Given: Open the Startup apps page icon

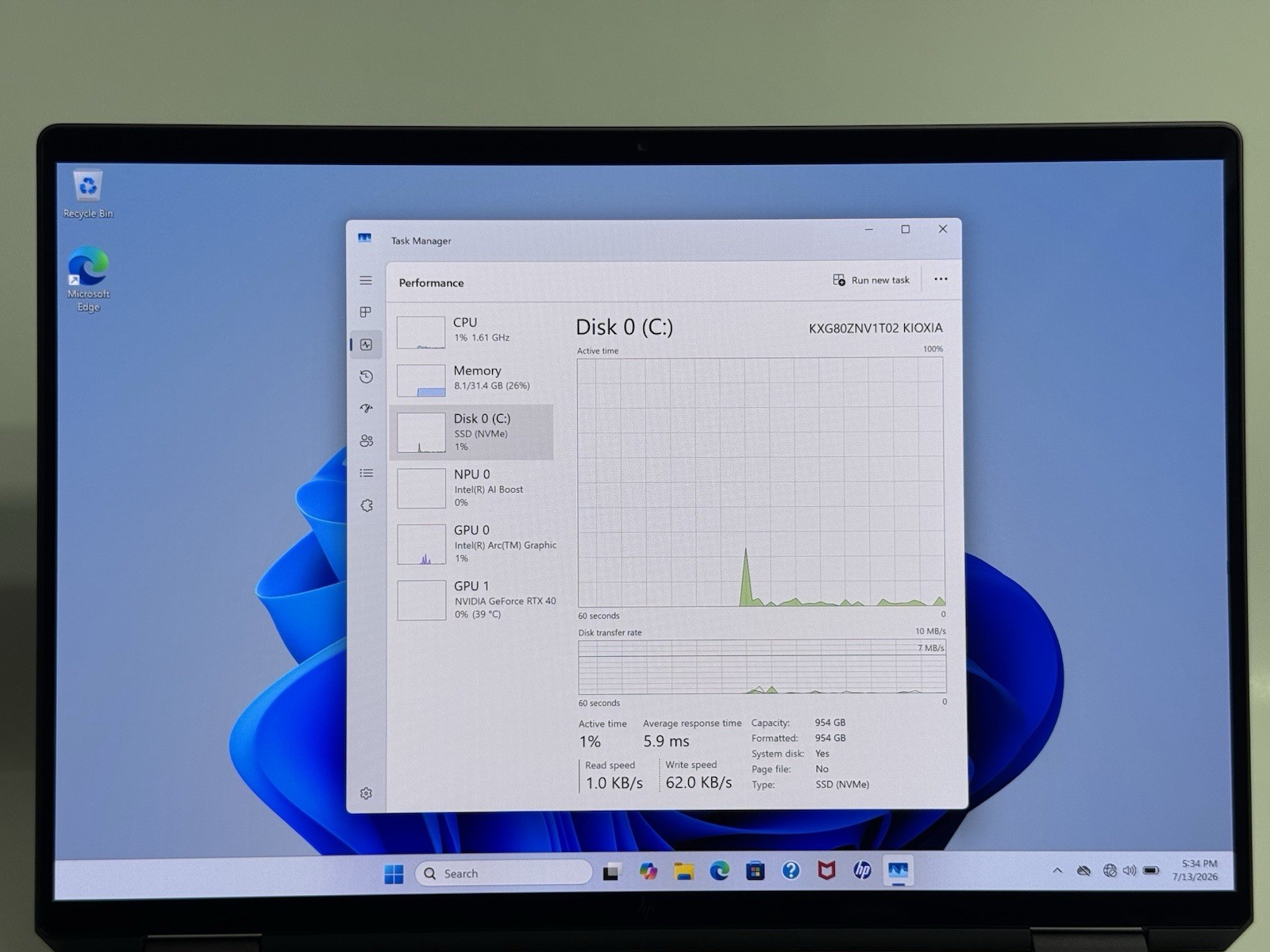Looking at the screenshot, I should [x=366, y=409].
